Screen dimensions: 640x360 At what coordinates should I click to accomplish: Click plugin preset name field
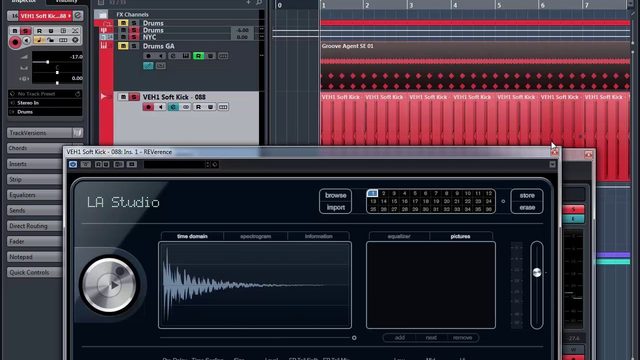tap(174, 164)
